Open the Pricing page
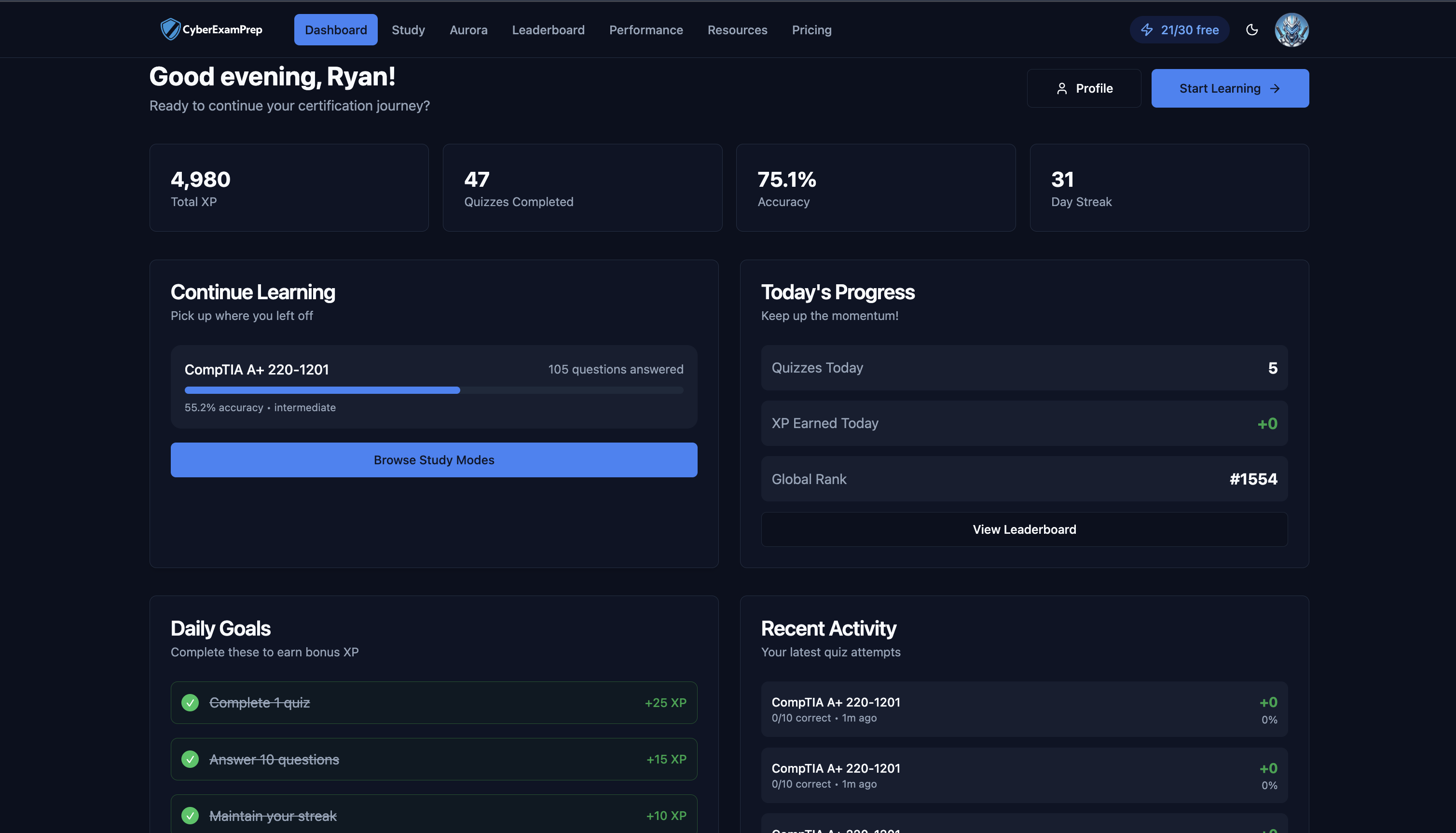 [811, 30]
